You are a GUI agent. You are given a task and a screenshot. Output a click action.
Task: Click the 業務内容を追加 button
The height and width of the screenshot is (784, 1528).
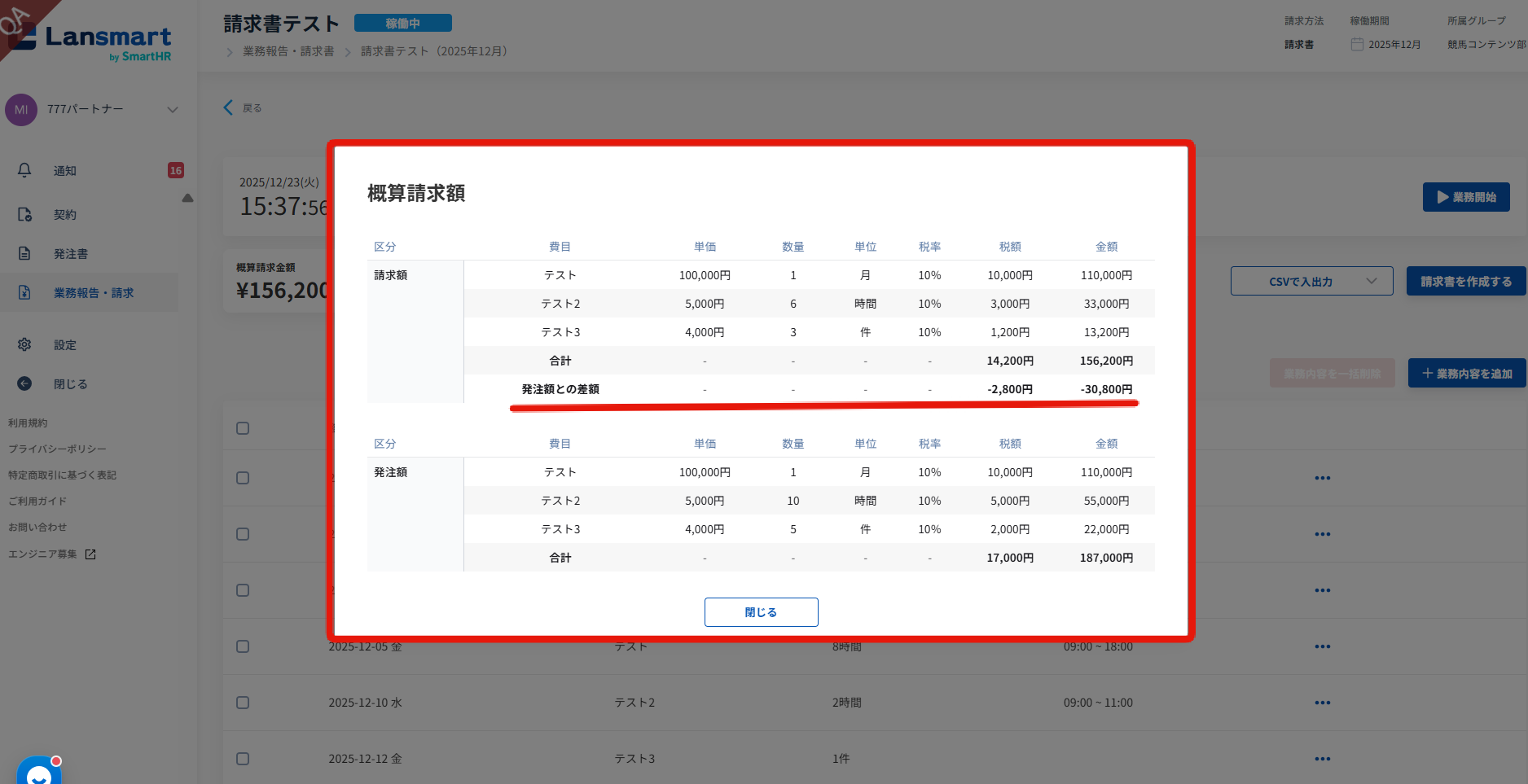tap(1467, 373)
